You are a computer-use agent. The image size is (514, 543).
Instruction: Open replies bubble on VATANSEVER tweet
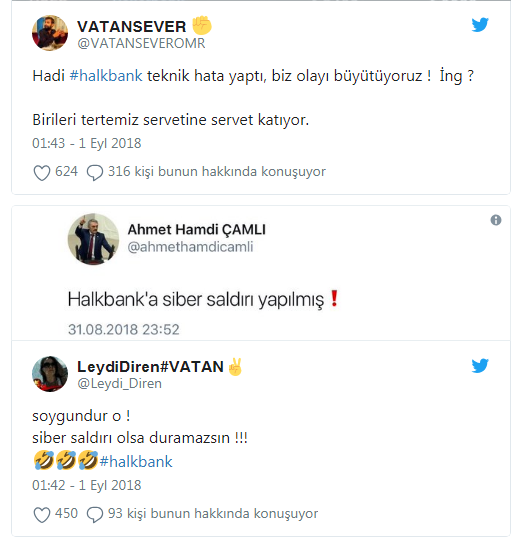95,173
